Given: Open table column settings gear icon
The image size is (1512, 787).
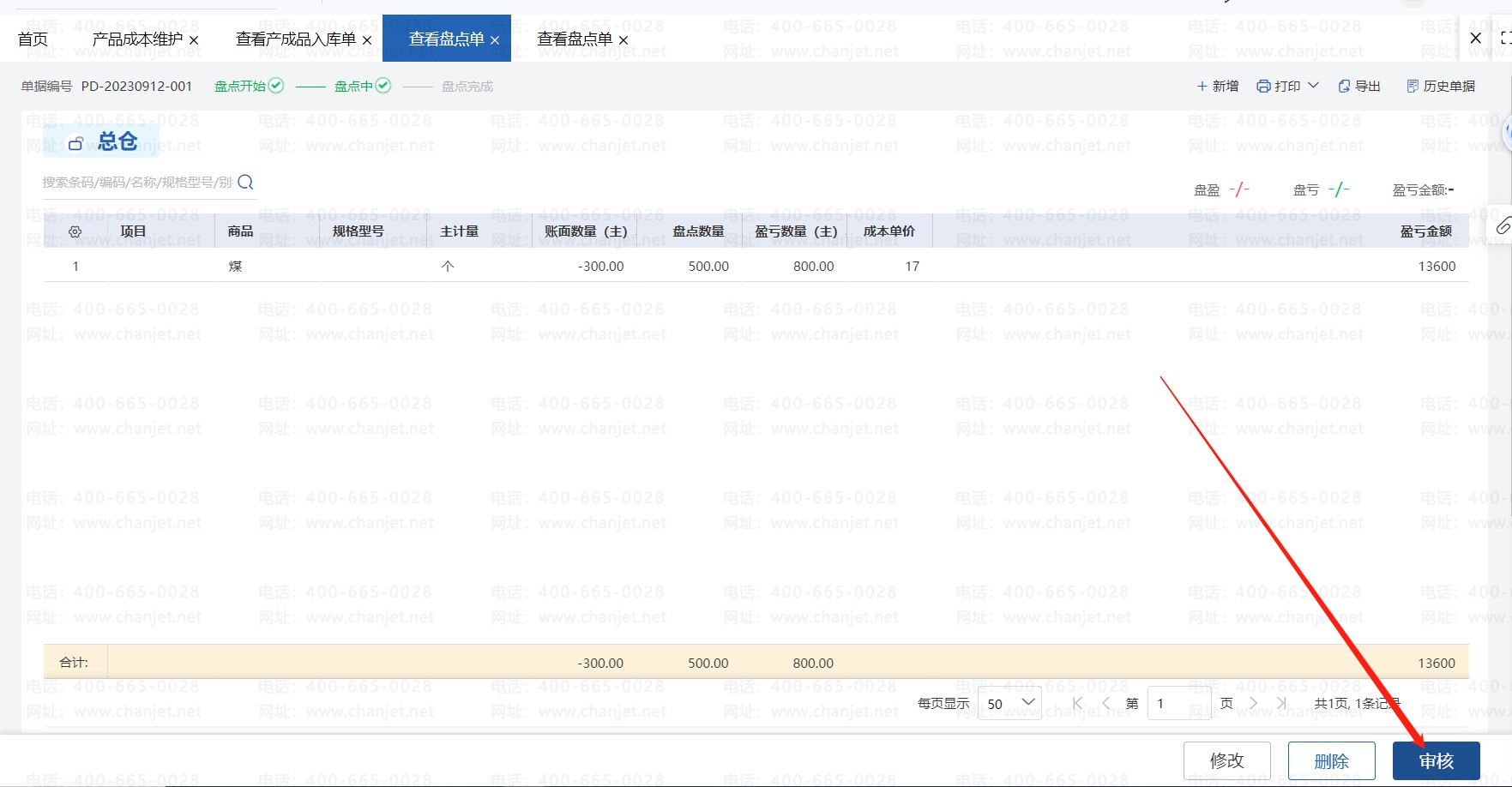Looking at the screenshot, I should point(75,231).
